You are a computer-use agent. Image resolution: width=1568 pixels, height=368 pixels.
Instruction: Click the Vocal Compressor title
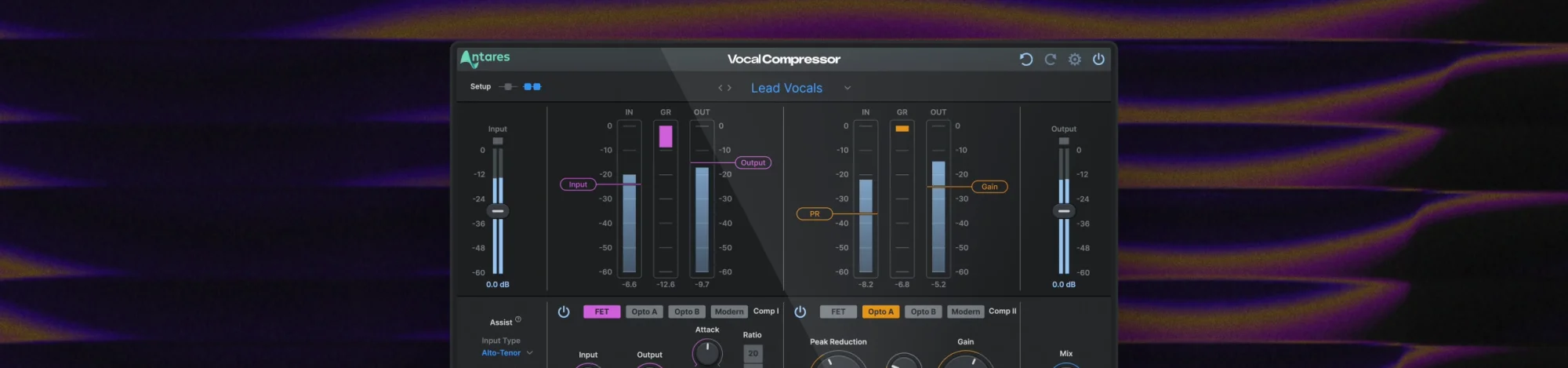pyautogui.click(x=783, y=59)
